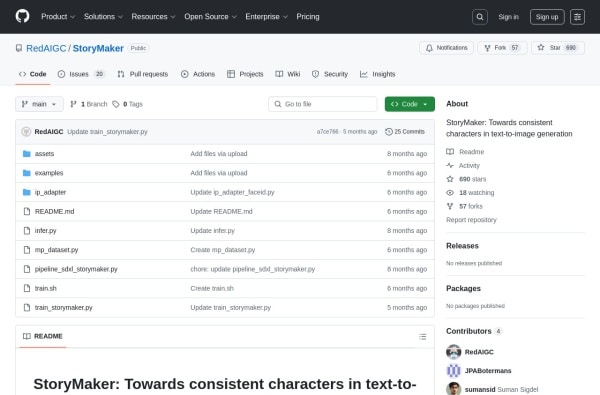Open the a7ce766 commit hash
The height and width of the screenshot is (395, 600).
click(x=328, y=132)
